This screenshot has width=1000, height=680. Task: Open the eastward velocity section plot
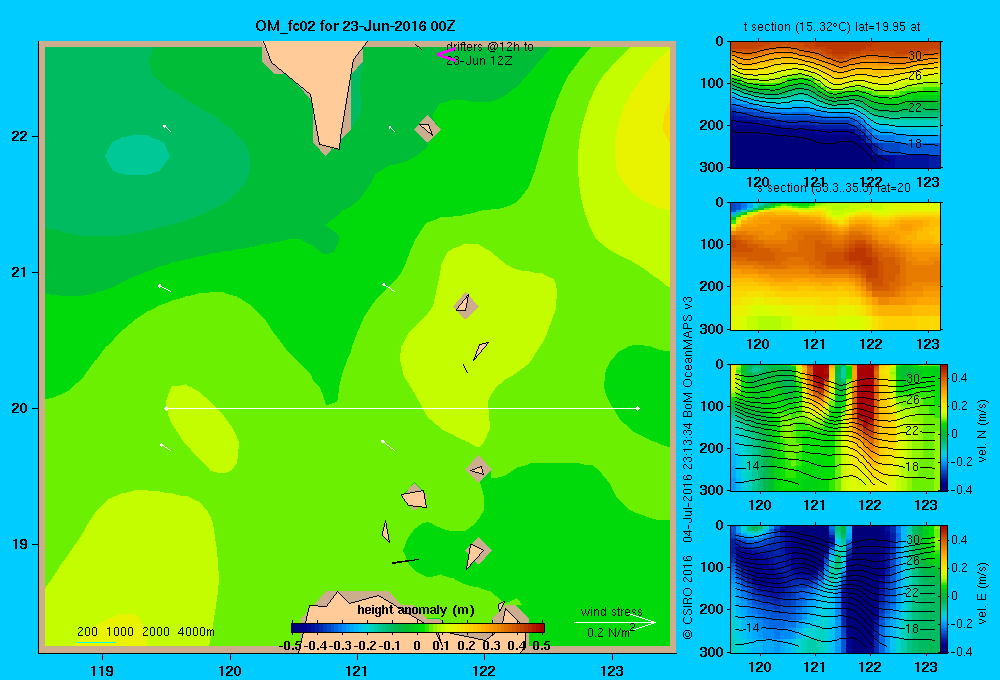[x=835, y=589]
